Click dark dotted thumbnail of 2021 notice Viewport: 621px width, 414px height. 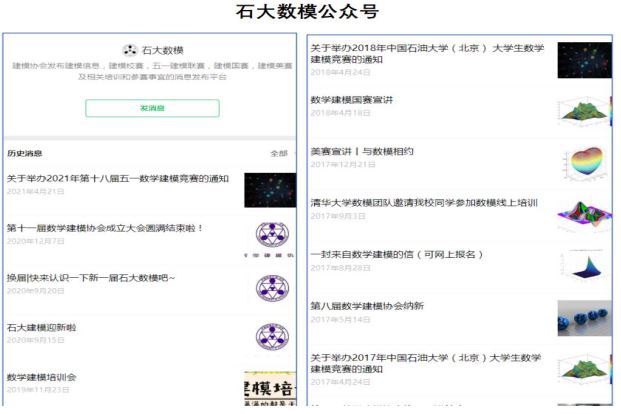pyautogui.click(x=269, y=189)
